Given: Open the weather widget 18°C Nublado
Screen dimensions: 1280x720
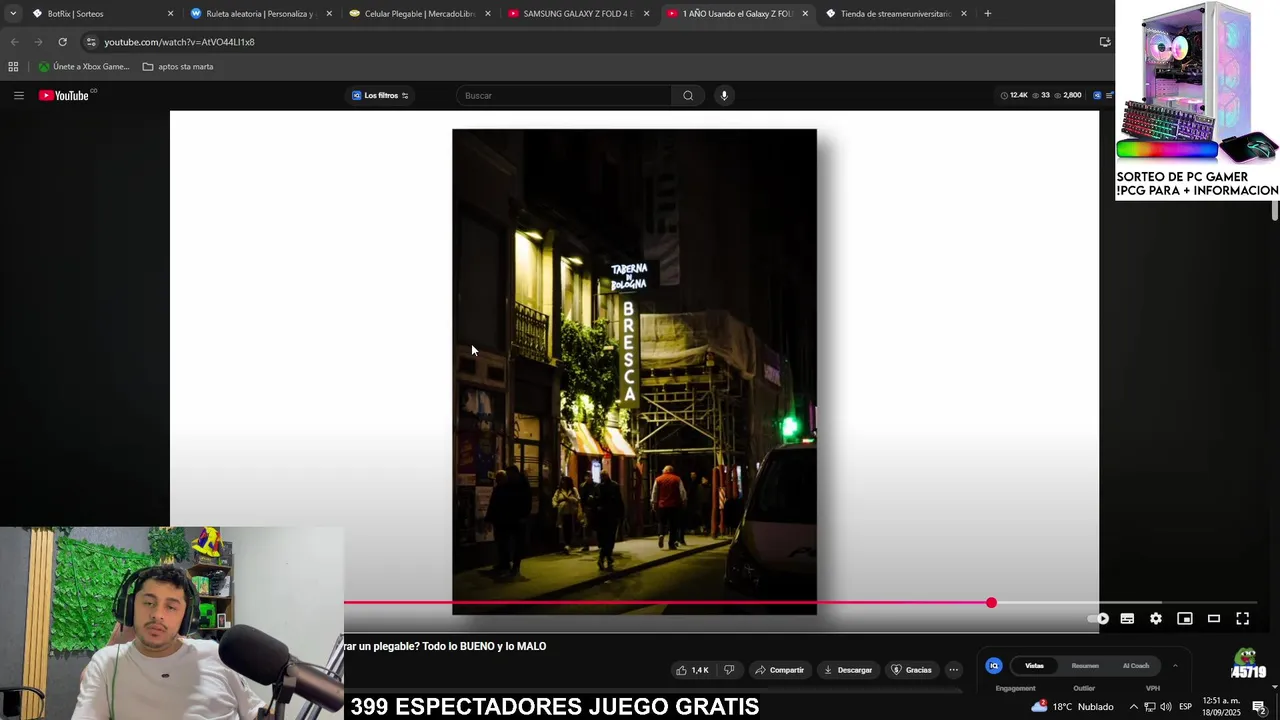Looking at the screenshot, I should (x=1072, y=707).
